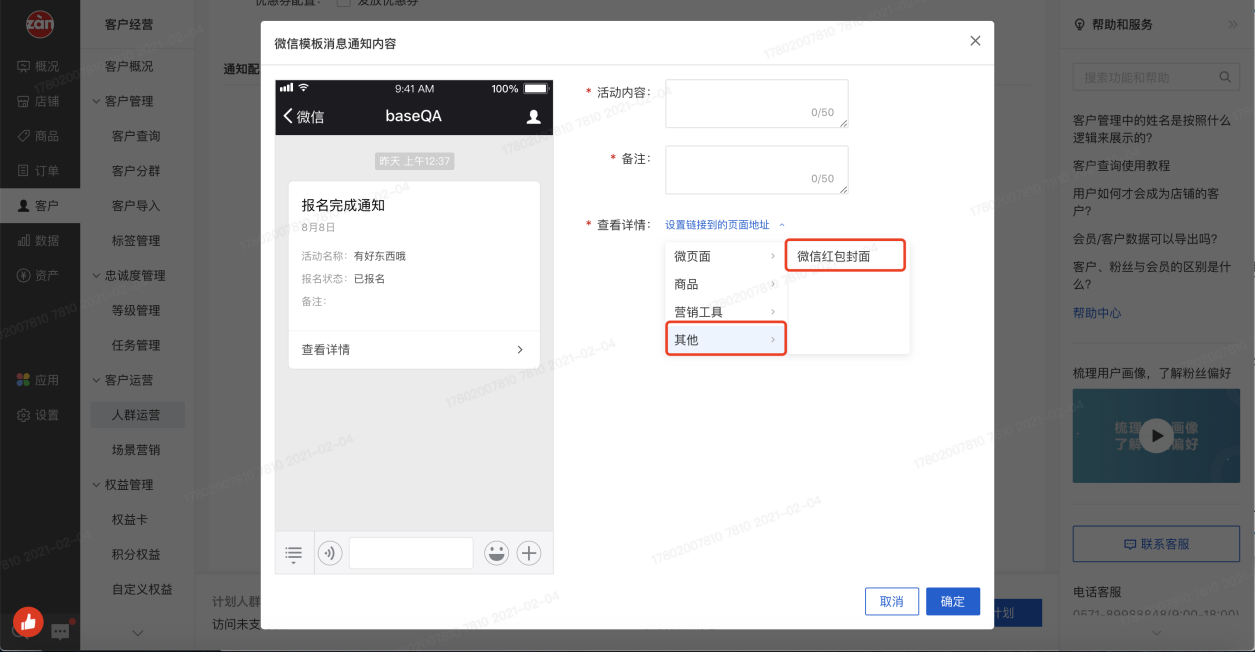Click the red thumbs-up icon at bottom left
This screenshot has height=652, width=1255.
click(28, 622)
